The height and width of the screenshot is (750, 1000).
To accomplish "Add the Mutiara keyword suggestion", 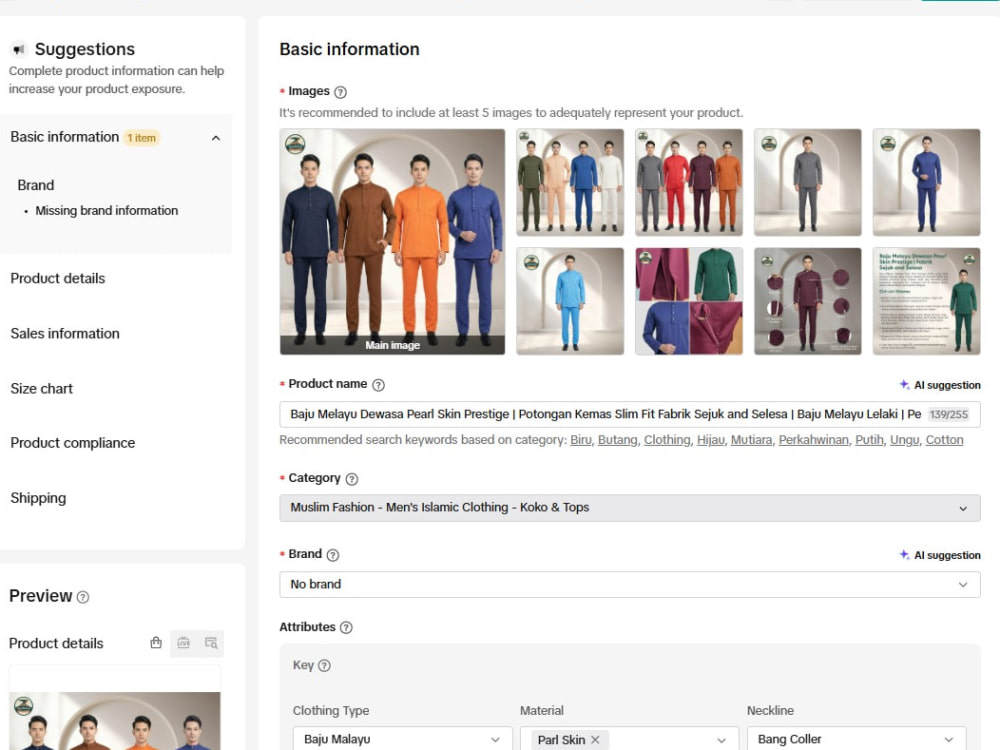I will pyautogui.click(x=751, y=440).
